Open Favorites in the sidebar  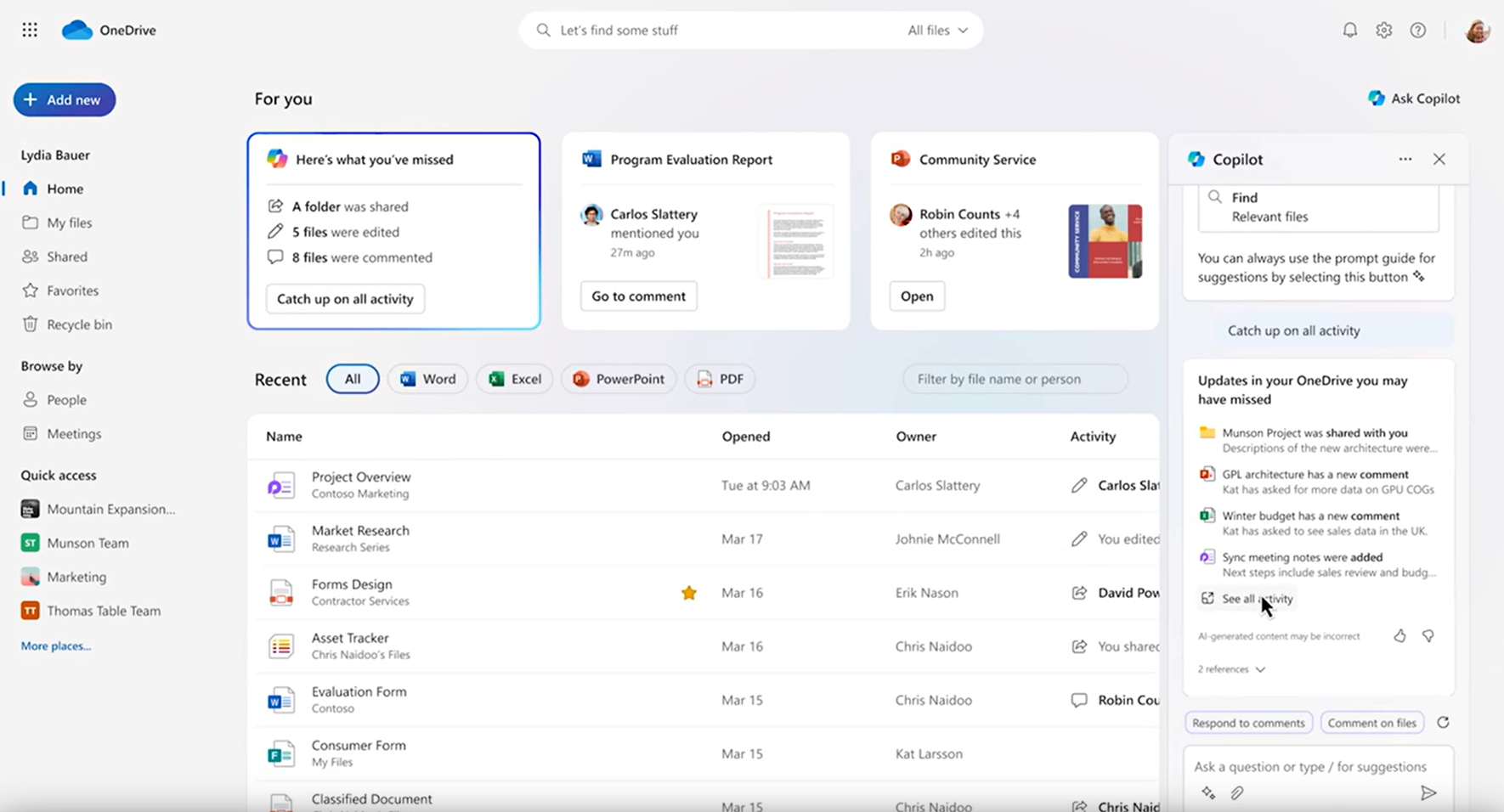61,290
